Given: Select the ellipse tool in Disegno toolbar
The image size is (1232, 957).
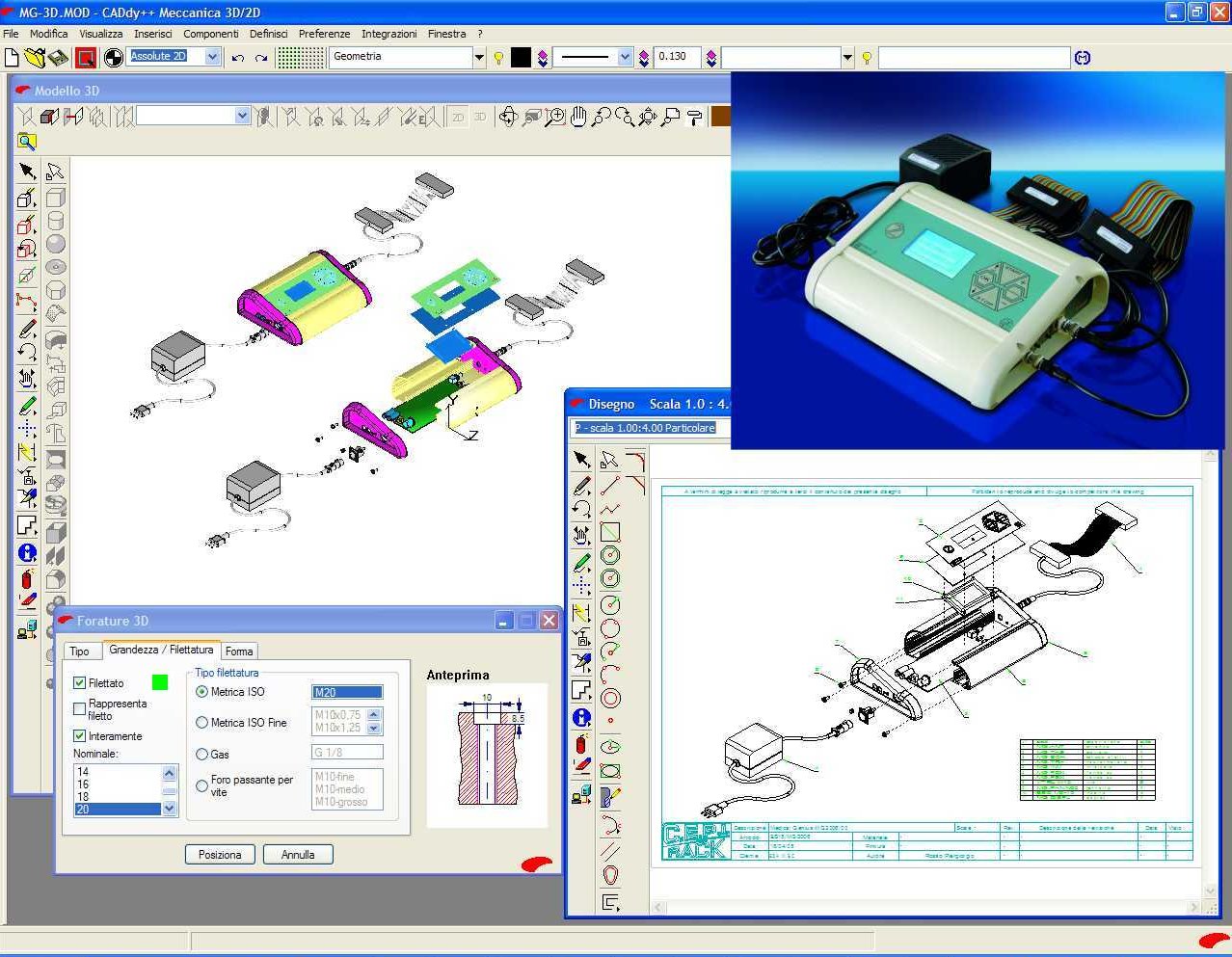Looking at the screenshot, I should tap(609, 771).
